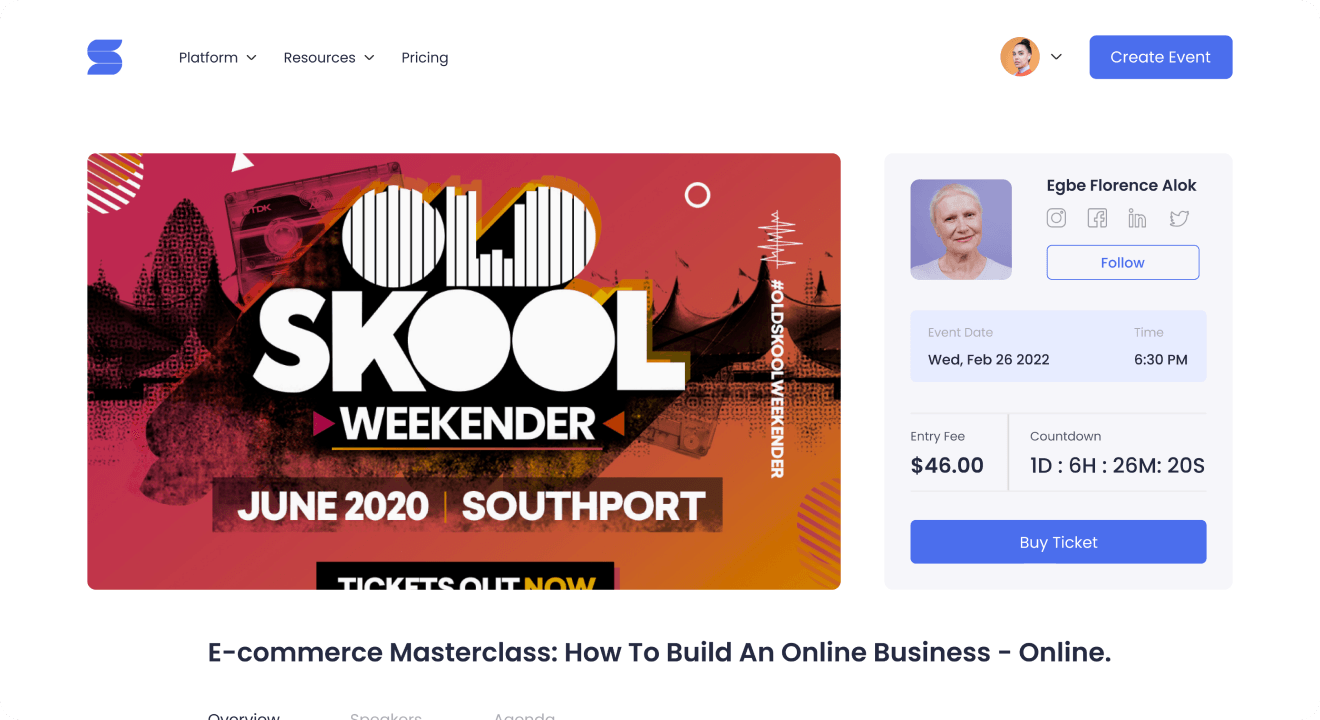Open organizer's Twitter profile icon

(x=1179, y=218)
